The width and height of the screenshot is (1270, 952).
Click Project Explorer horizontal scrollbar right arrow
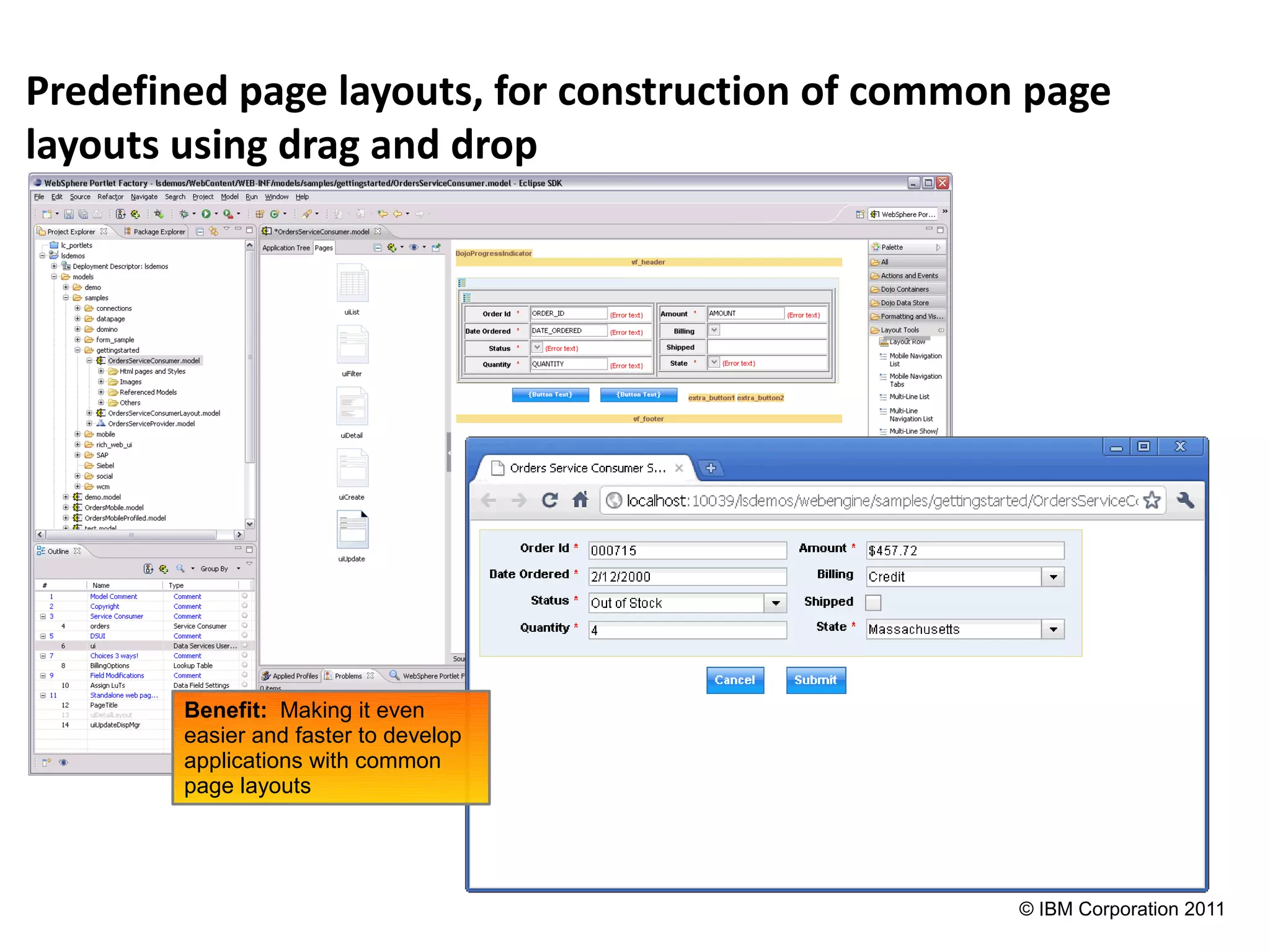click(x=239, y=535)
